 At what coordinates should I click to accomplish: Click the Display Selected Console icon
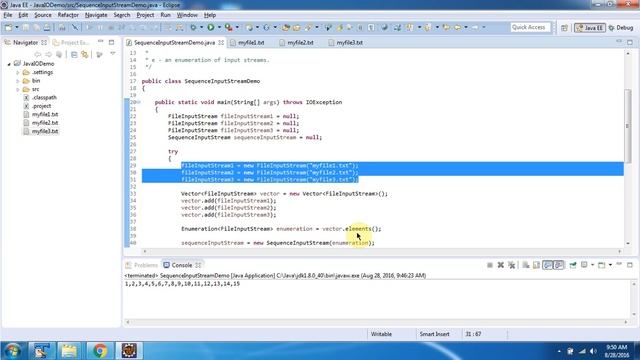[584, 265]
